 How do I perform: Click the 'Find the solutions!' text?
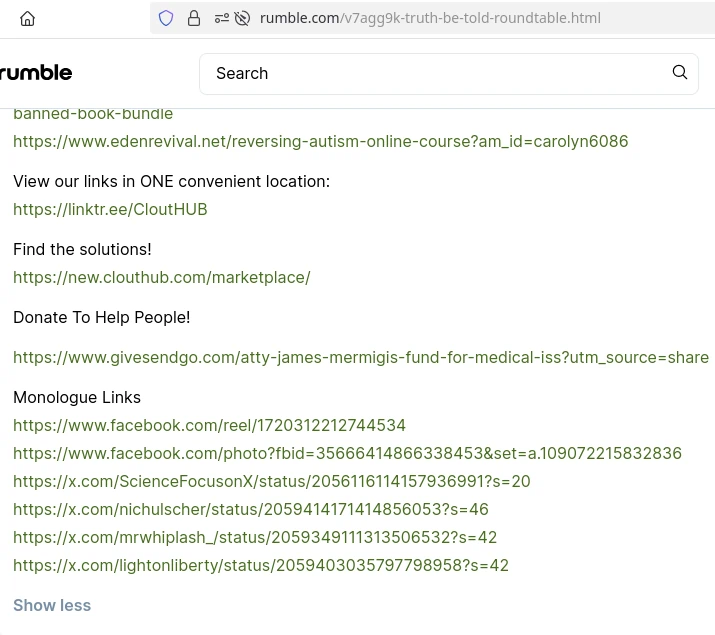(x=82, y=249)
